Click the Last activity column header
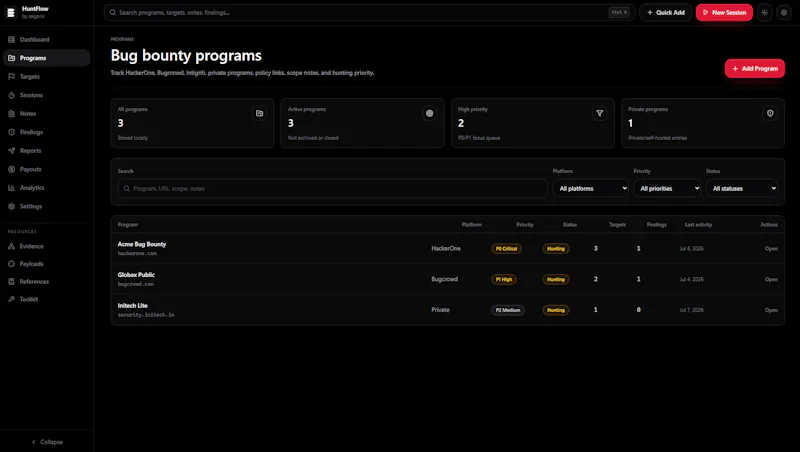Screen dimensions: 800x452 point(698,224)
